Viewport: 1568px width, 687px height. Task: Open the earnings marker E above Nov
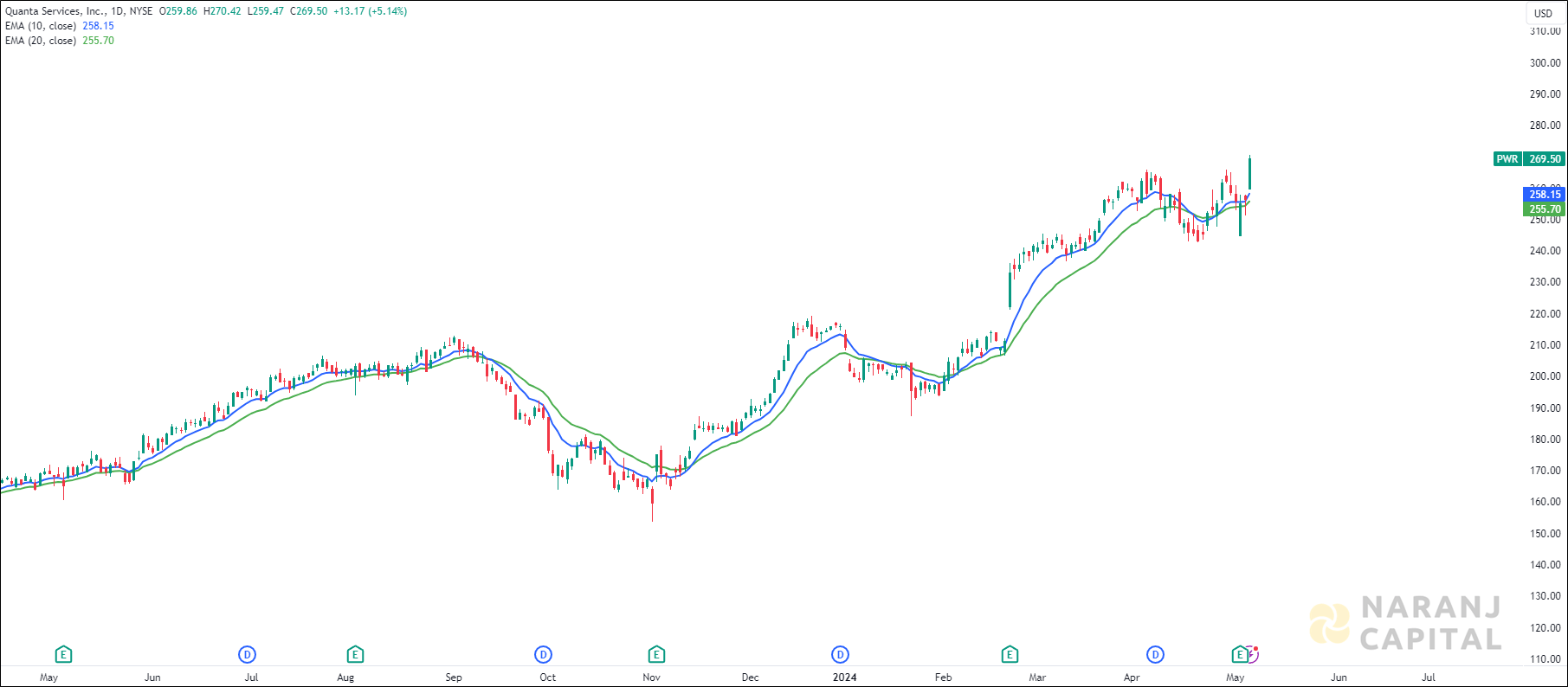pyautogui.click(x=656, y=654)
